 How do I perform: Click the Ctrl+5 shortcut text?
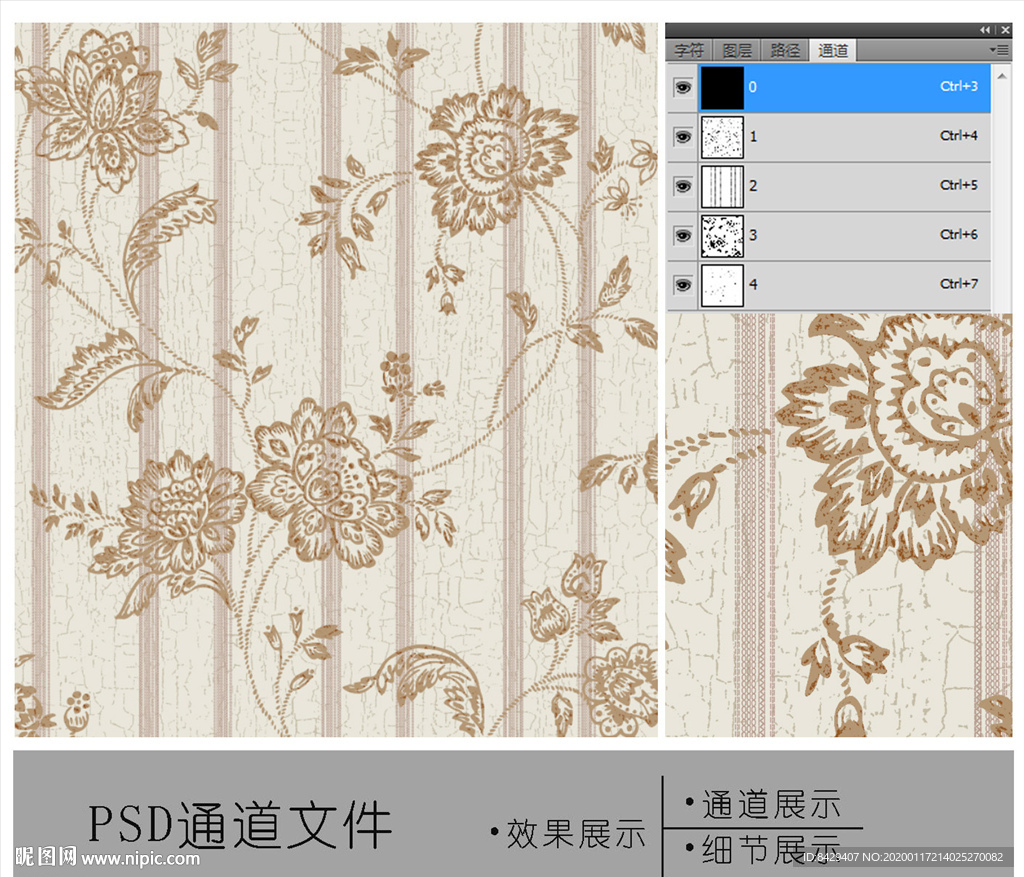coord(959,185)
